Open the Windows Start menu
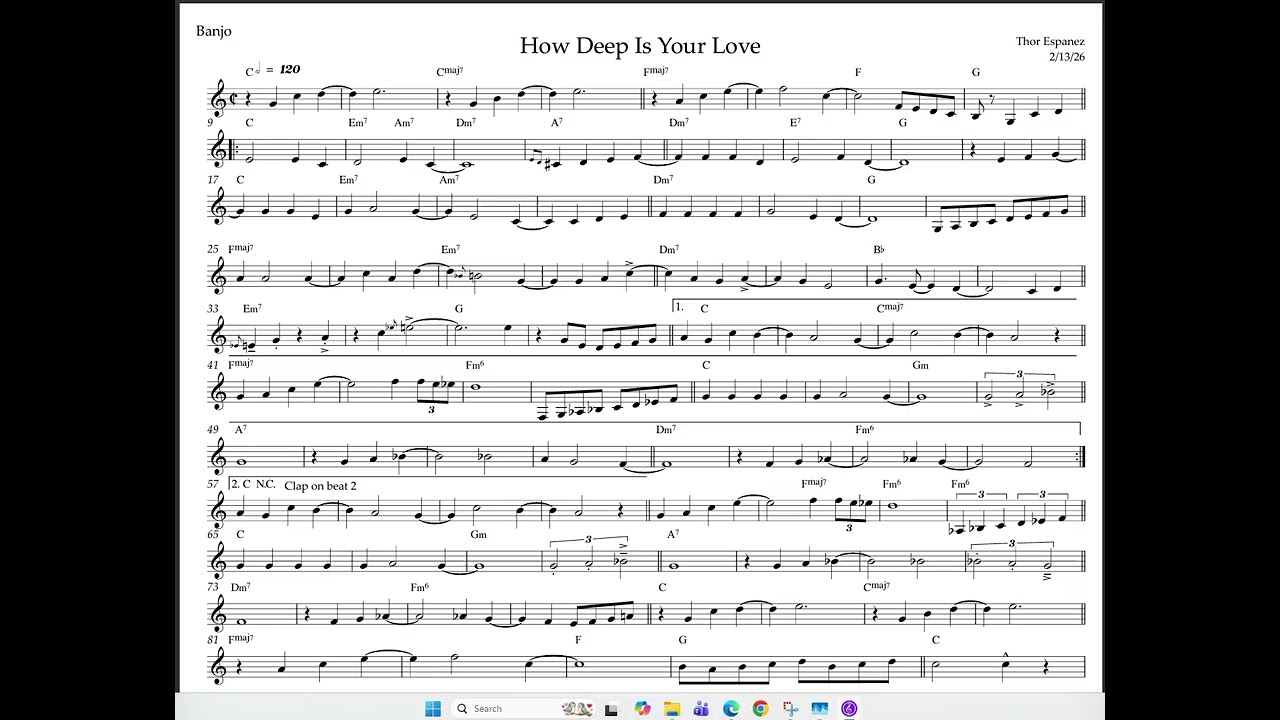1280x720 pixels. click(x=432, y=708)
